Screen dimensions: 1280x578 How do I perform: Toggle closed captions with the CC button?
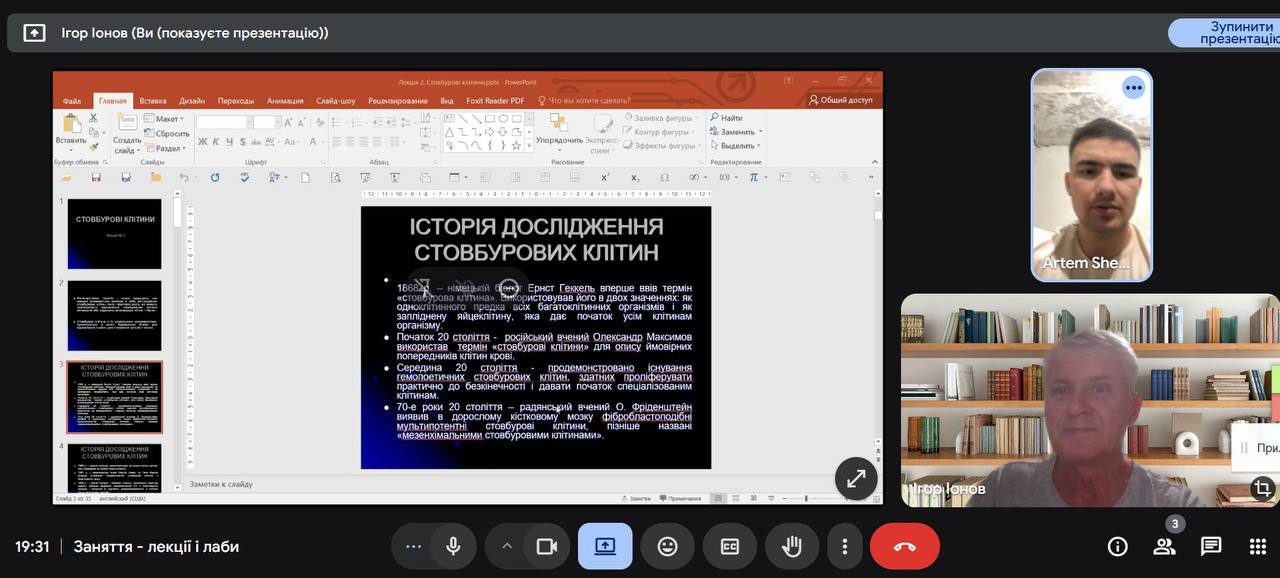pos(730,546)
